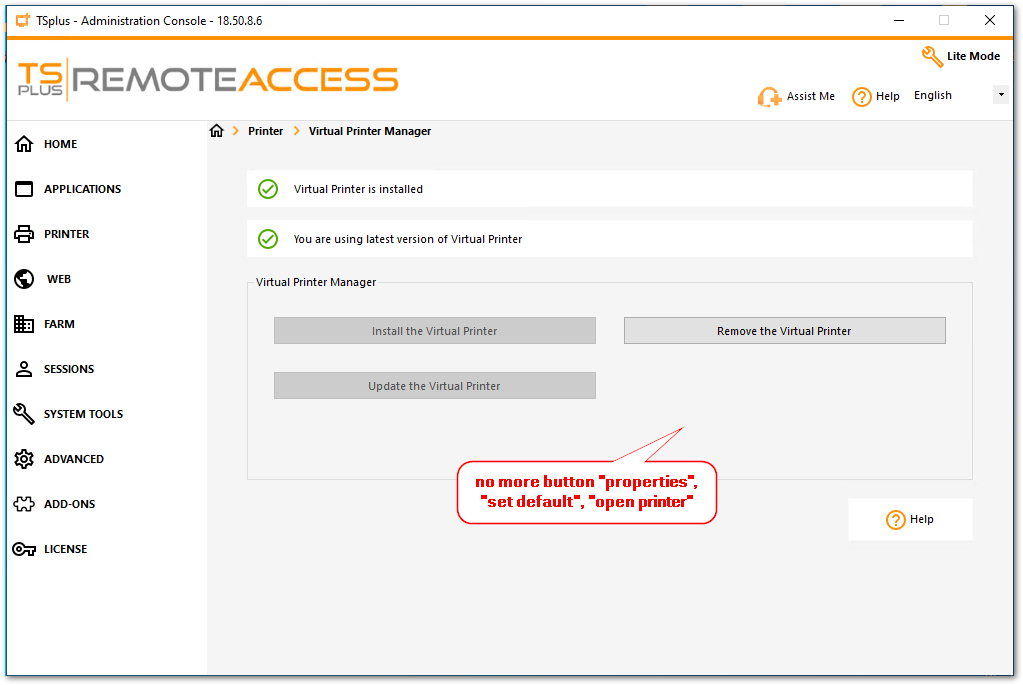Switch to Lite Mode

[x=960, y=56]
